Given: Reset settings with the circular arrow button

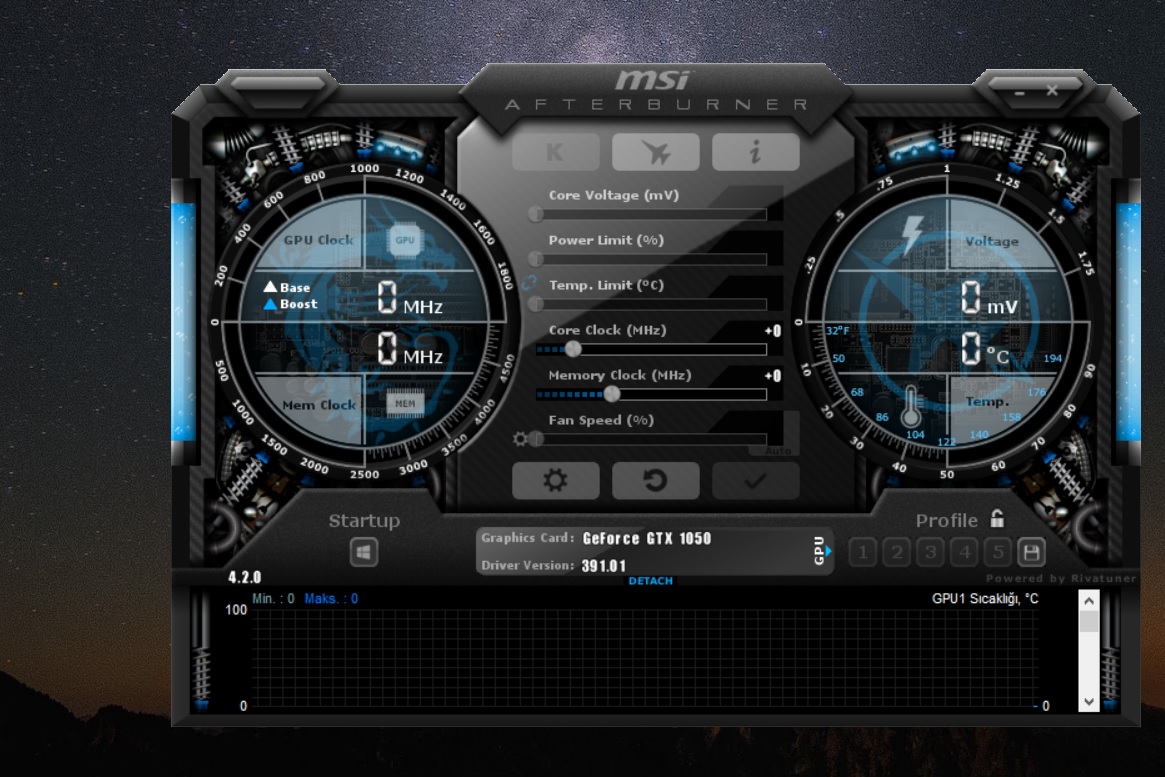Looking at the screenshot, I should pos(655,481).
